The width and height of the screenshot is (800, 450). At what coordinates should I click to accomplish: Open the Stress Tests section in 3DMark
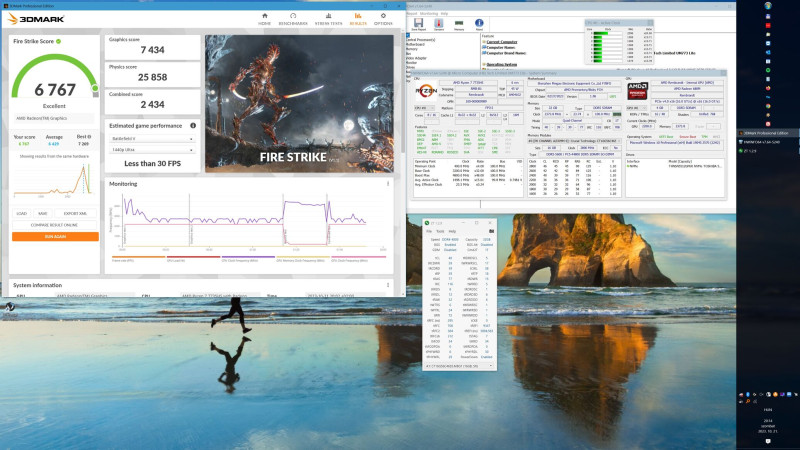[328, 19]
